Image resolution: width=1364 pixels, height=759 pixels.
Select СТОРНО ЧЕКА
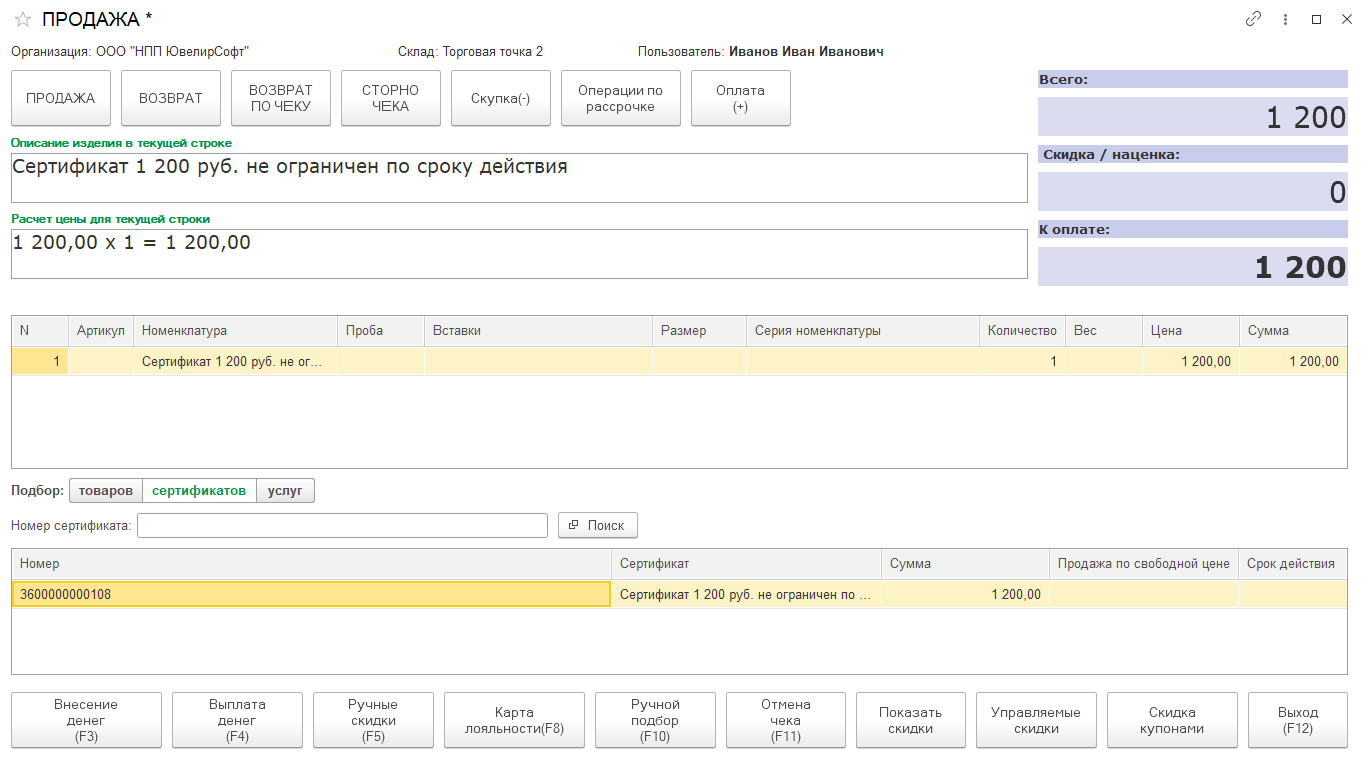pos(391,98)
